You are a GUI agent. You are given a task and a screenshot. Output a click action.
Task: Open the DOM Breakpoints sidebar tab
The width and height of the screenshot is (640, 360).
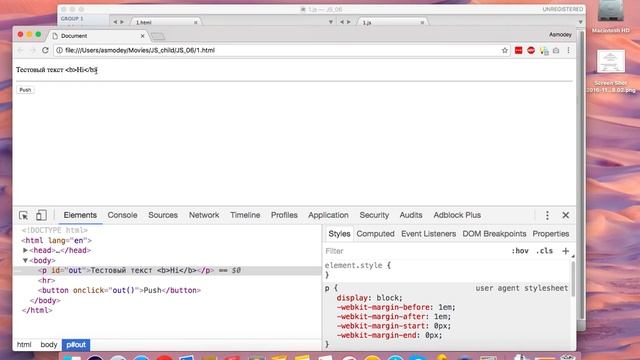tap(494, 234)
